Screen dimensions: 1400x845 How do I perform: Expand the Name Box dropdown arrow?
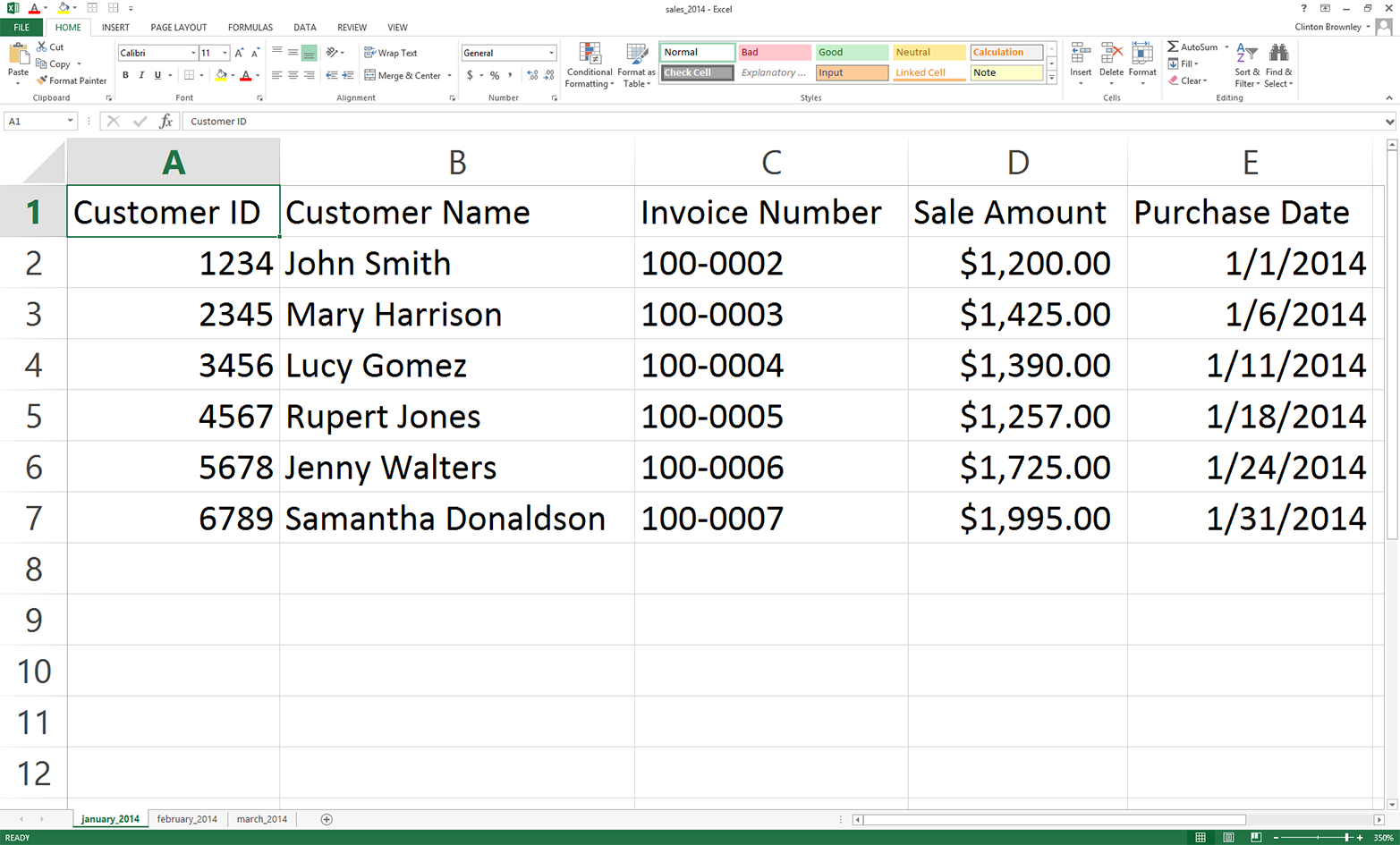coord(70,121)
